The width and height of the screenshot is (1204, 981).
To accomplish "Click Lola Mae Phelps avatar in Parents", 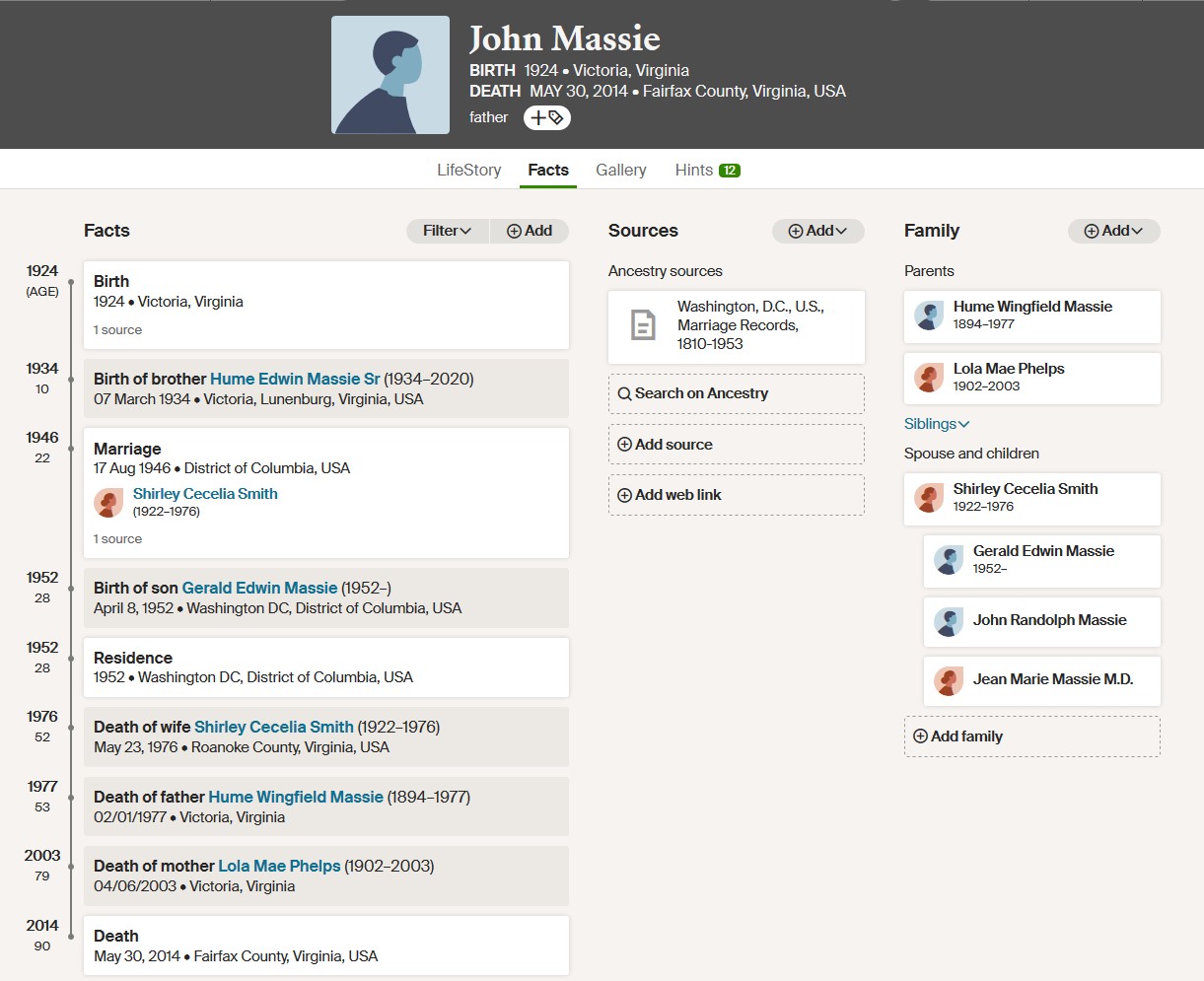I will 929,378.
